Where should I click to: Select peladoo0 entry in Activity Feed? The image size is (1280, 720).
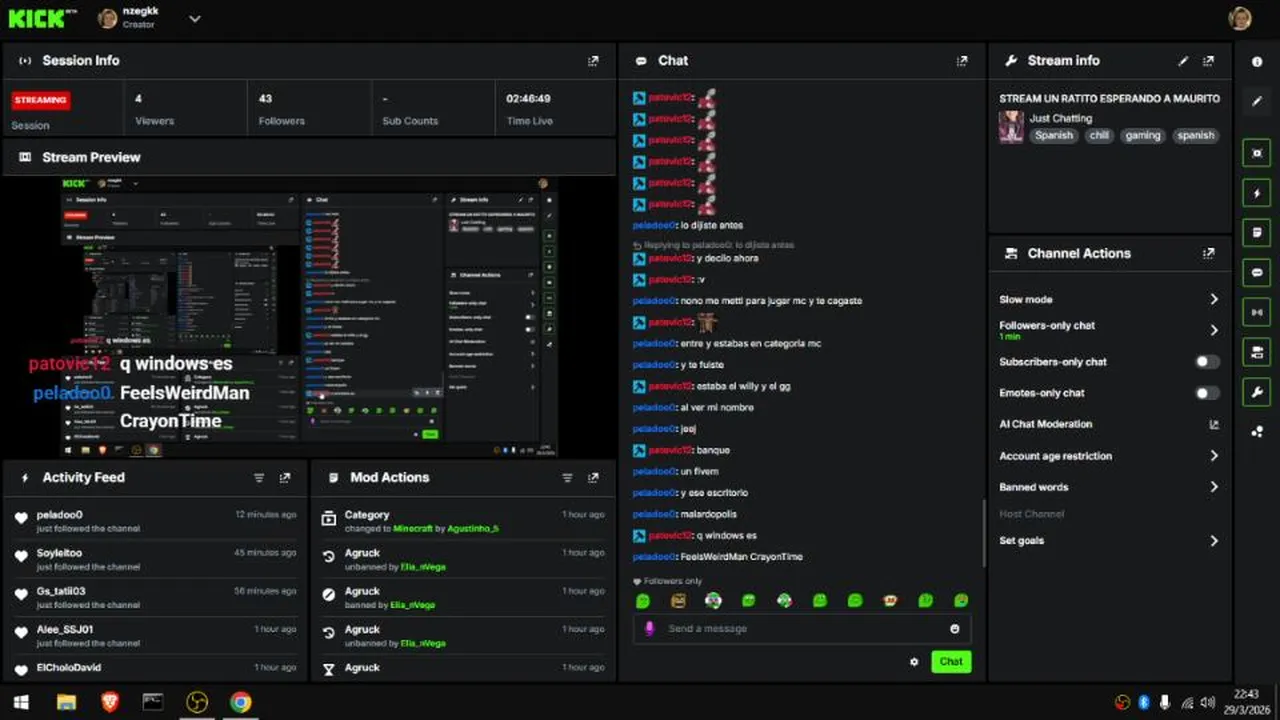click(x=156, y=521)
